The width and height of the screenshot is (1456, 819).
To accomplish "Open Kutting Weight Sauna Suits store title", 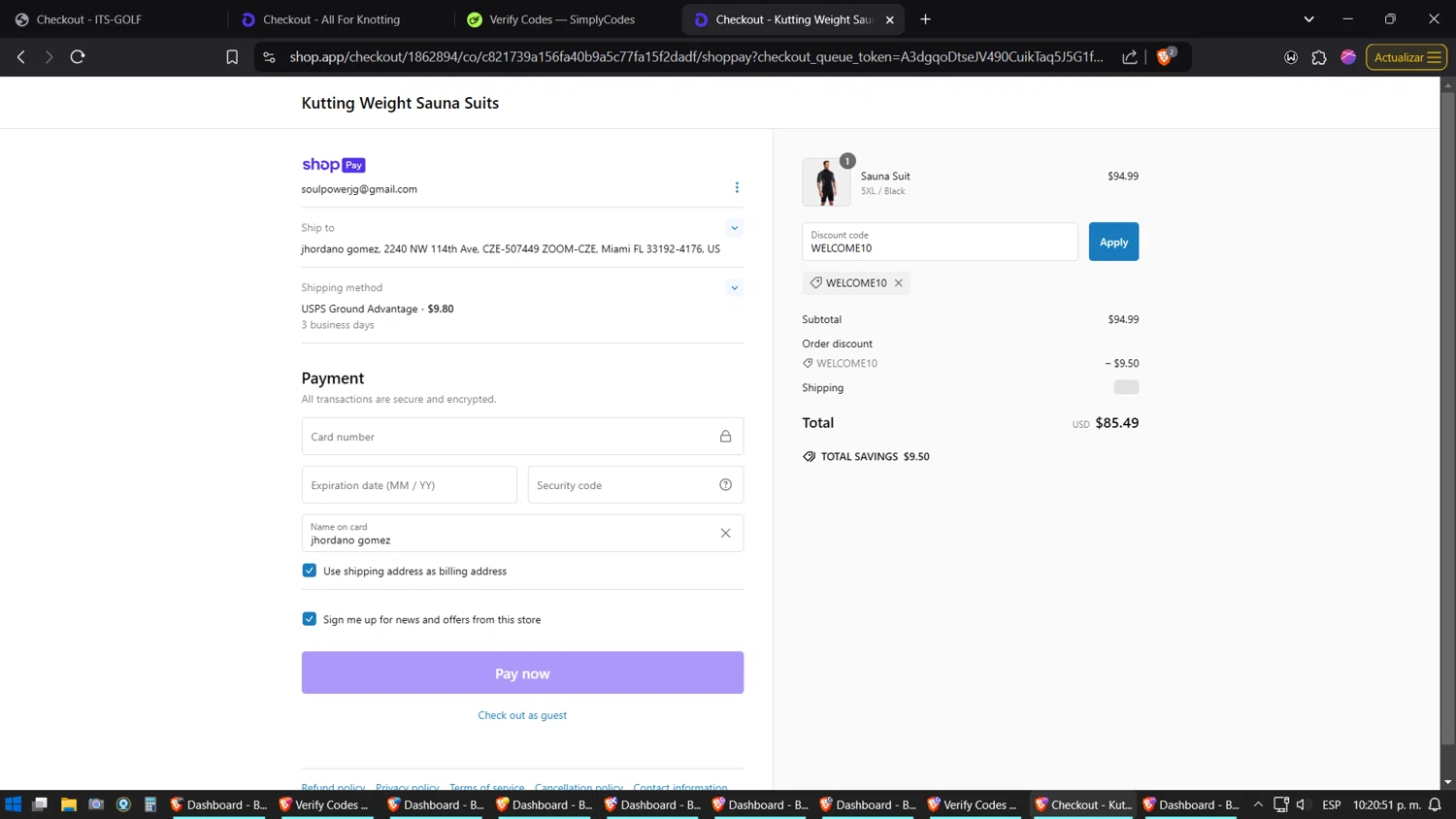I will [400, 103].
